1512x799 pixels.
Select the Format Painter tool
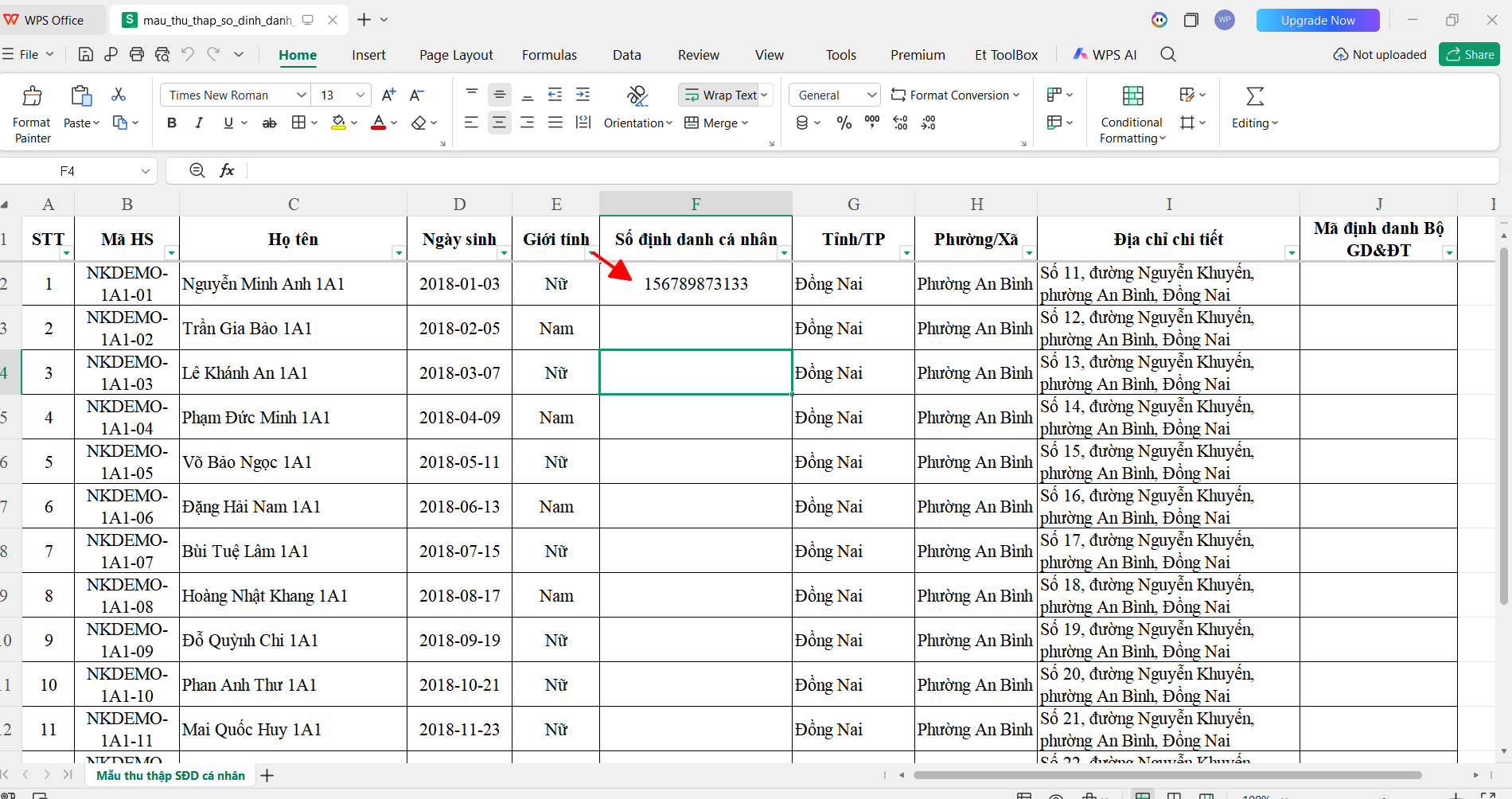(x=33, y=114)
